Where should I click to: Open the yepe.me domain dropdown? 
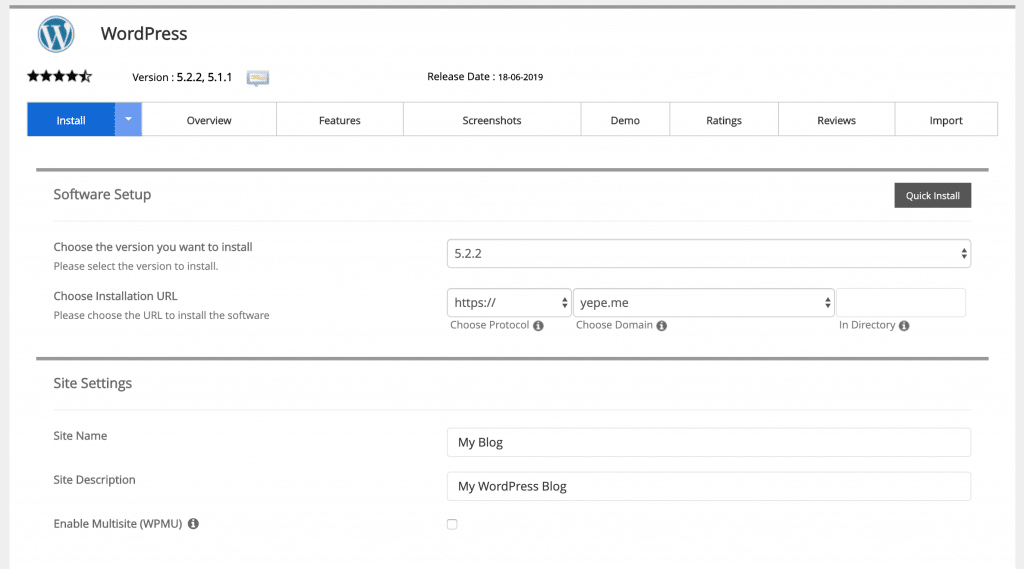(x=703, y=302)
